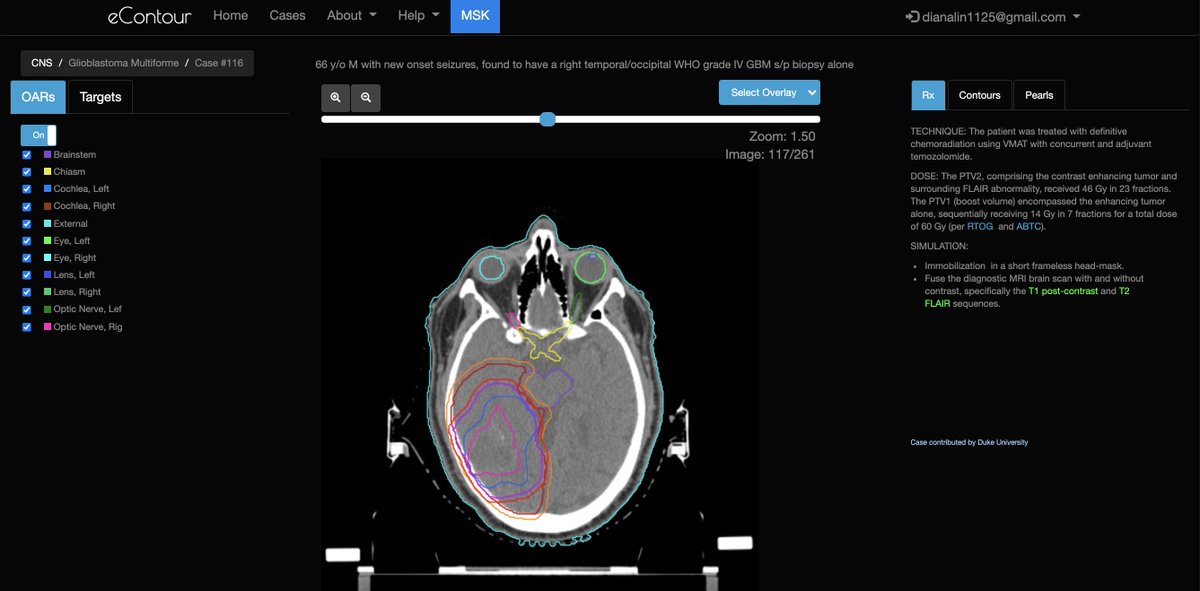Uncheck the Eye, Right structure

[x=26, y=257]
